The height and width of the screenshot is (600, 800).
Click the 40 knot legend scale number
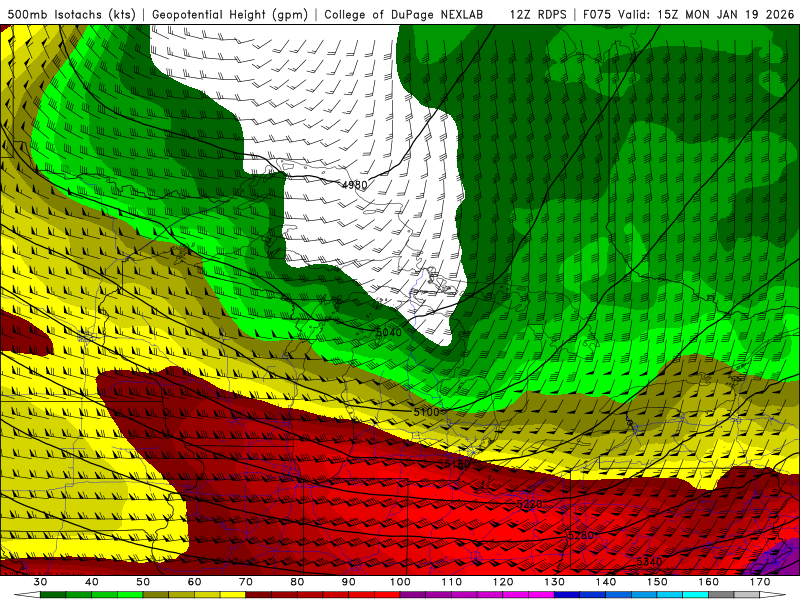point(92,582)
